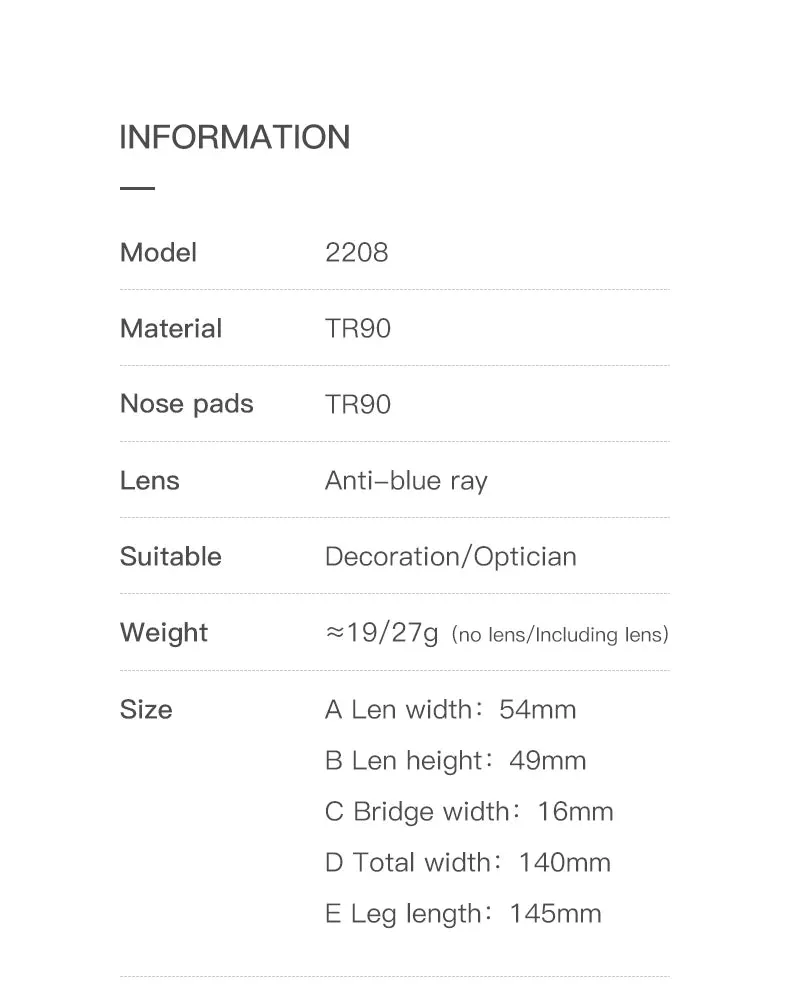Click the C Bridge width 16mm line
The image size is (790, 988).
[x=469, y=812]
